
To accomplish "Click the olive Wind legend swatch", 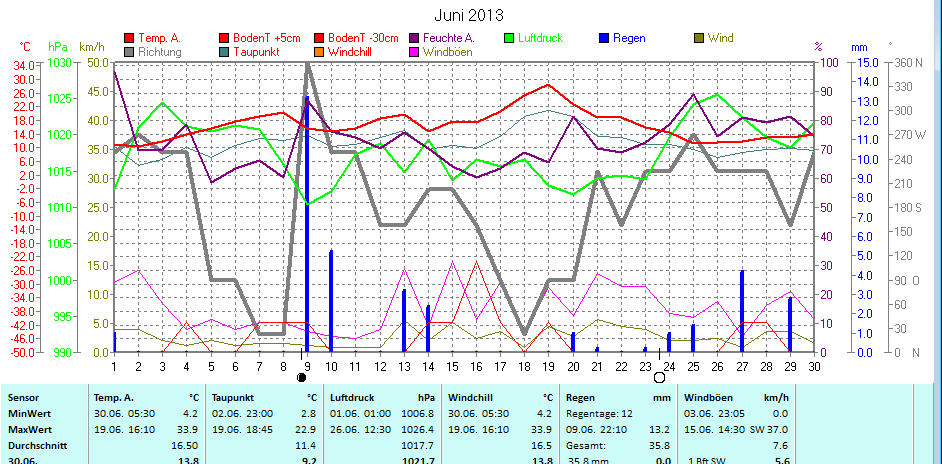I will (699, 38).
